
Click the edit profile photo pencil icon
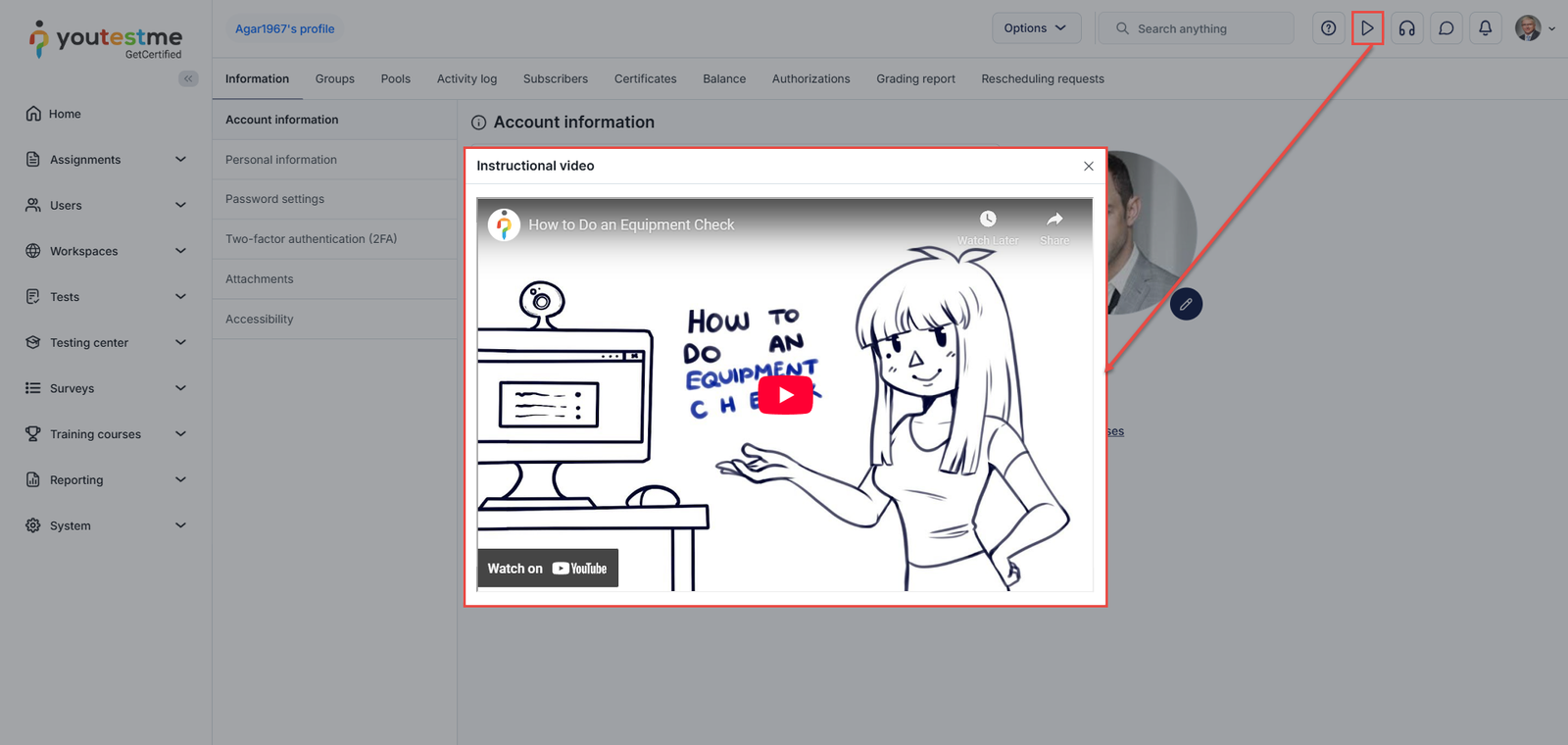1186,304
